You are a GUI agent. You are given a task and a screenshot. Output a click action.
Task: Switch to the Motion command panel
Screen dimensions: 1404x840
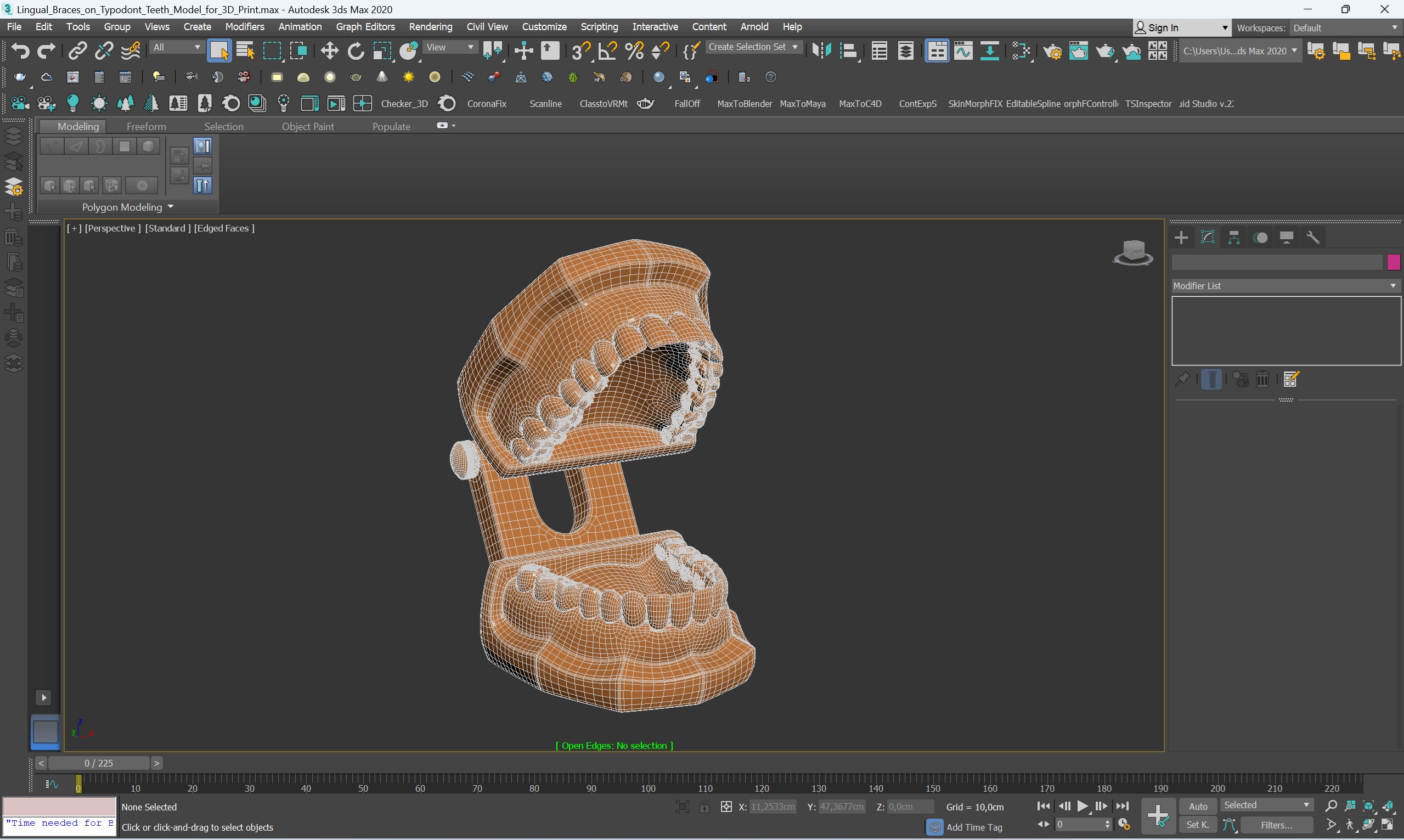tap(1260, 238)
